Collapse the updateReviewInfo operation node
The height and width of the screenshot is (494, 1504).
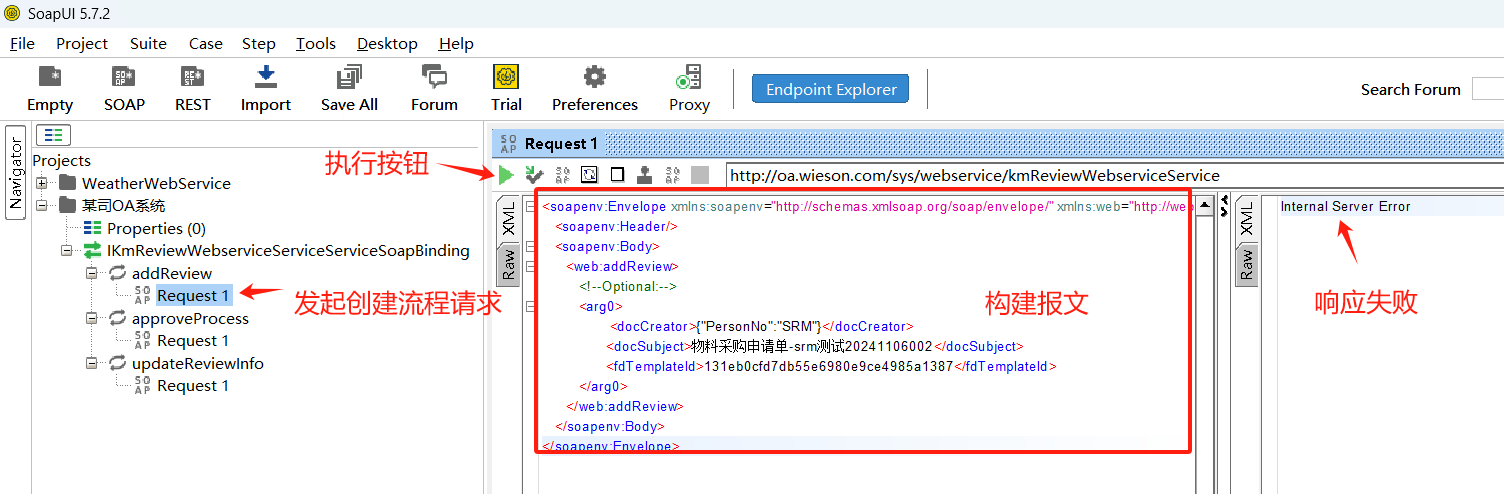(x=91, y=363)
